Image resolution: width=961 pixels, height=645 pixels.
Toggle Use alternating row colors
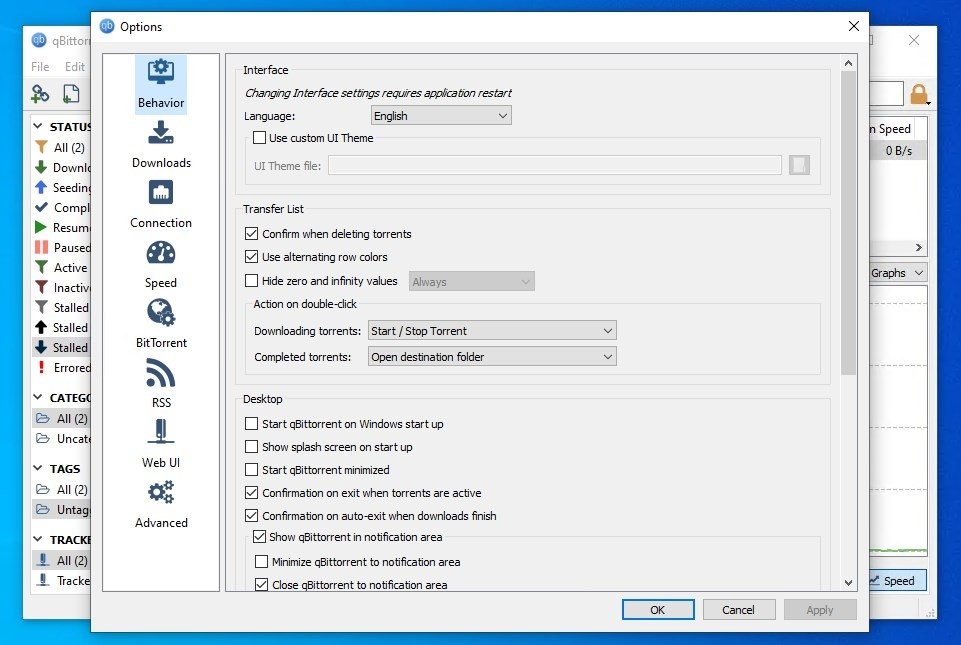pyautogui.click(x=252, y=257)
